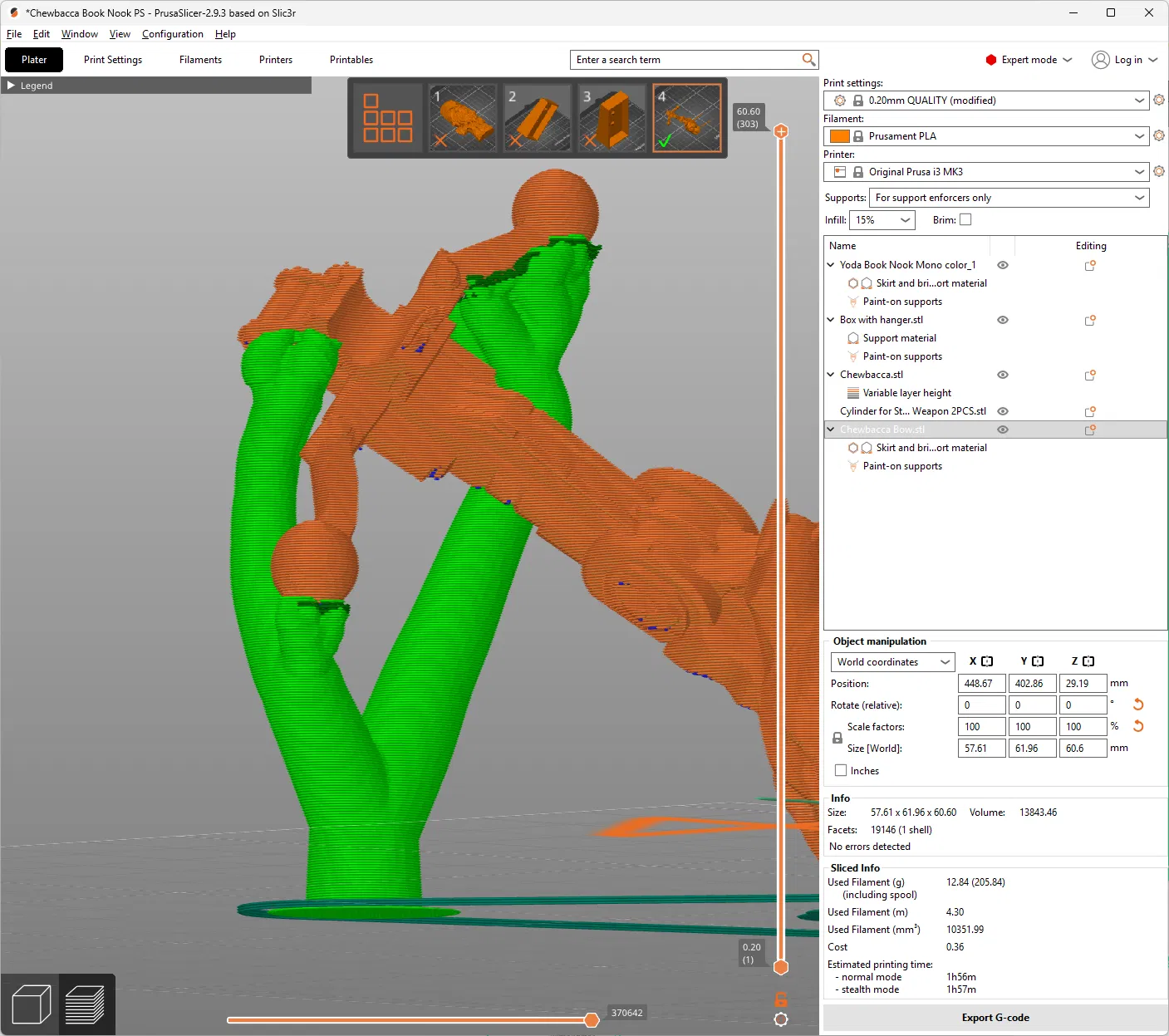Toggle visibility of Chewbacca.stl
The height and width of the screenshot is (1036, 1169).
pos(1003,375)
